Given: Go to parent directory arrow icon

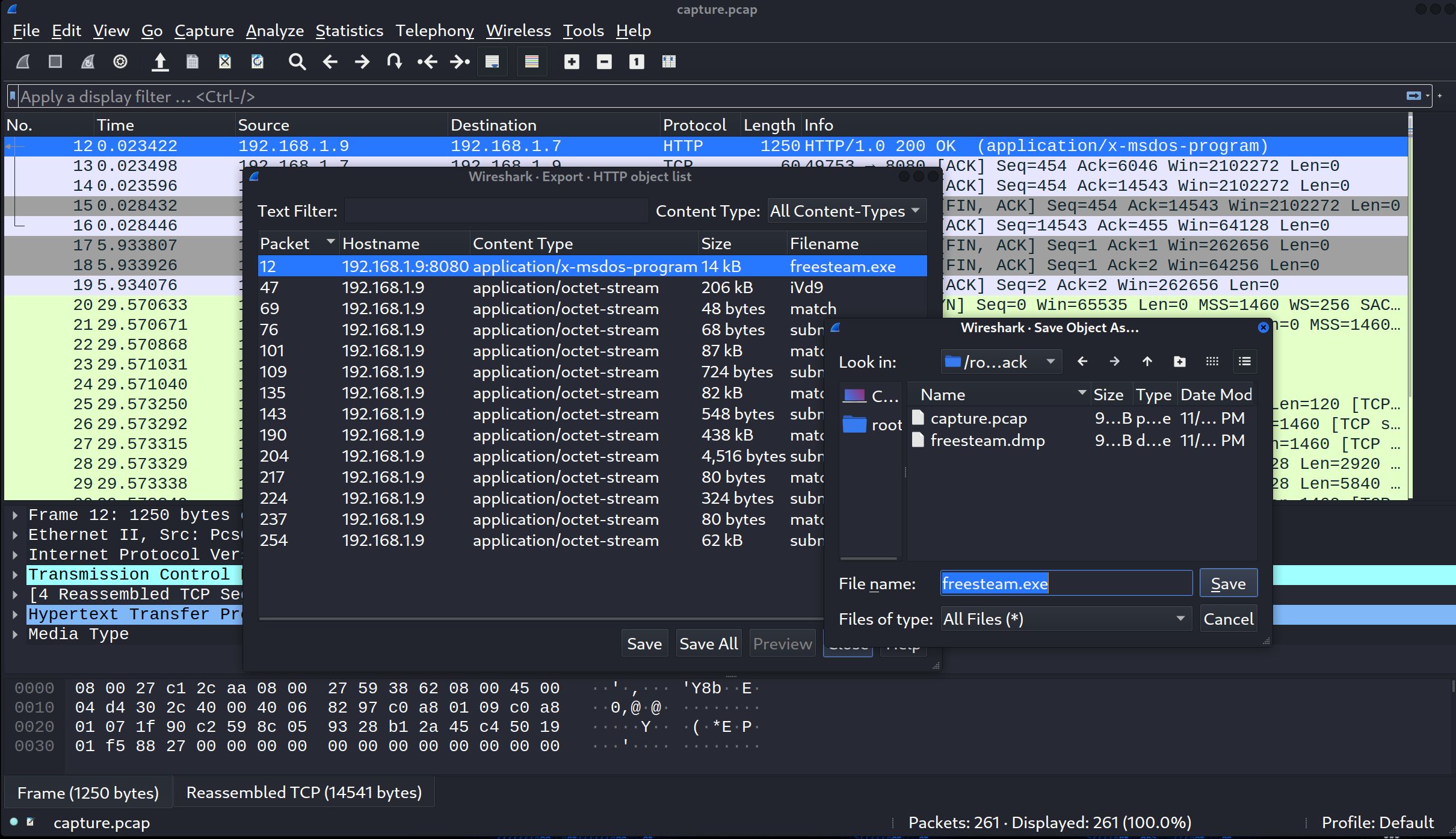Looking at the screenshot, I should pyautogui.click(x=1147, y=362).
